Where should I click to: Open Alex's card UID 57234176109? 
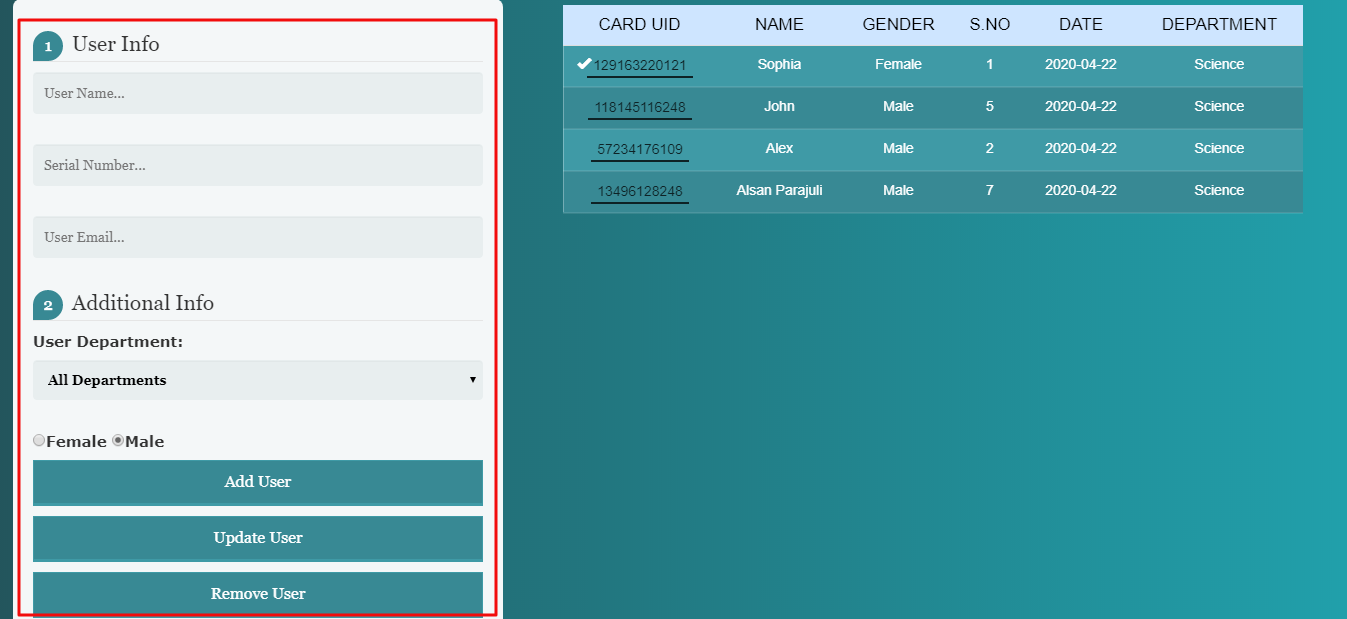(640, 149)
